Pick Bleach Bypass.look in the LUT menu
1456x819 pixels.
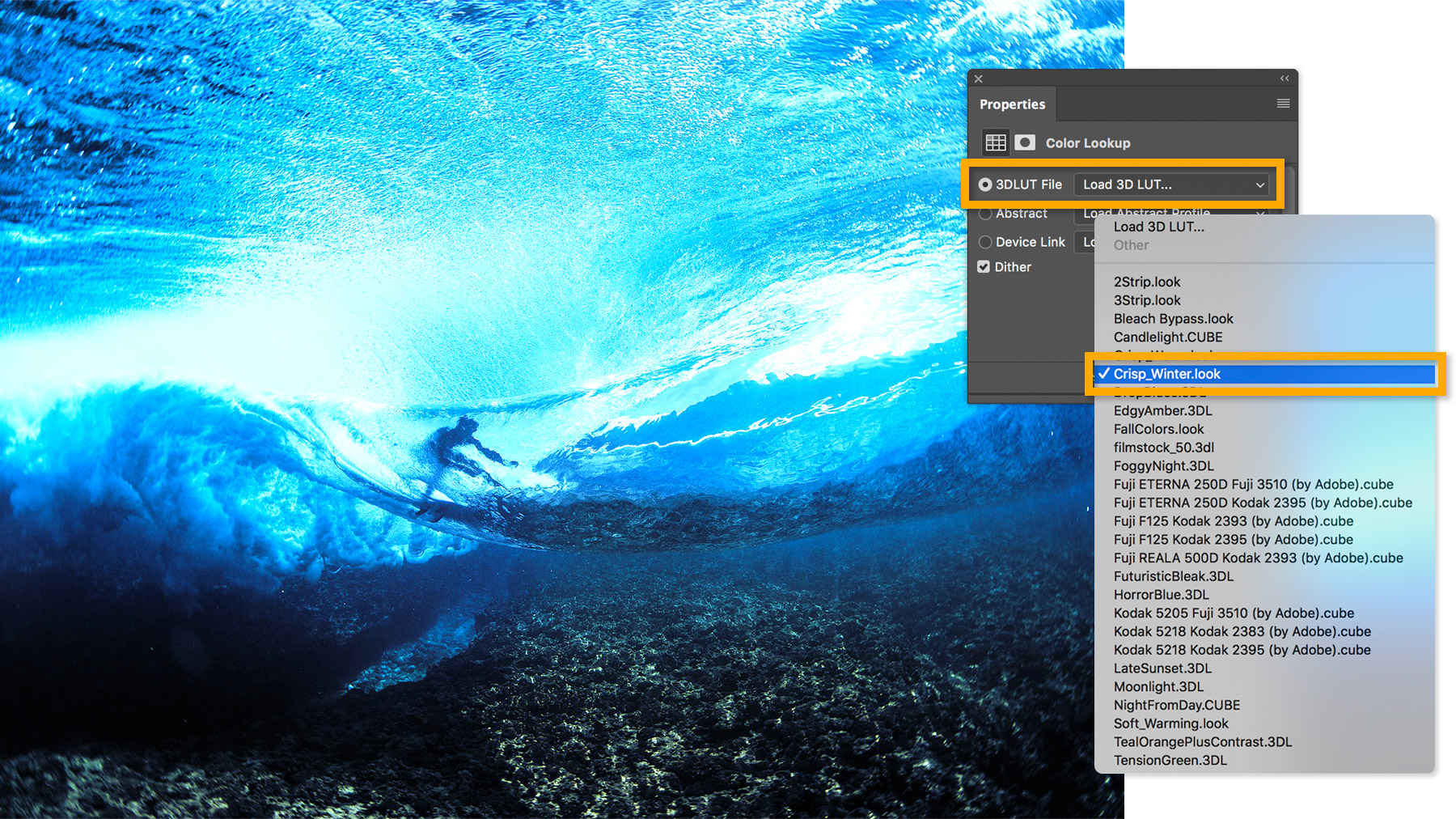point(1173,319)
